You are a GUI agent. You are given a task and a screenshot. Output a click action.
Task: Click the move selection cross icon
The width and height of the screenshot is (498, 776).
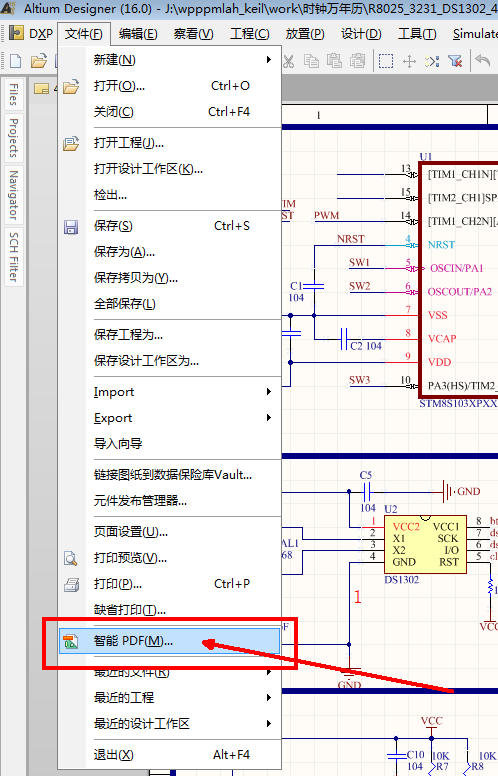pyautogui.click(x=409, y=61)
